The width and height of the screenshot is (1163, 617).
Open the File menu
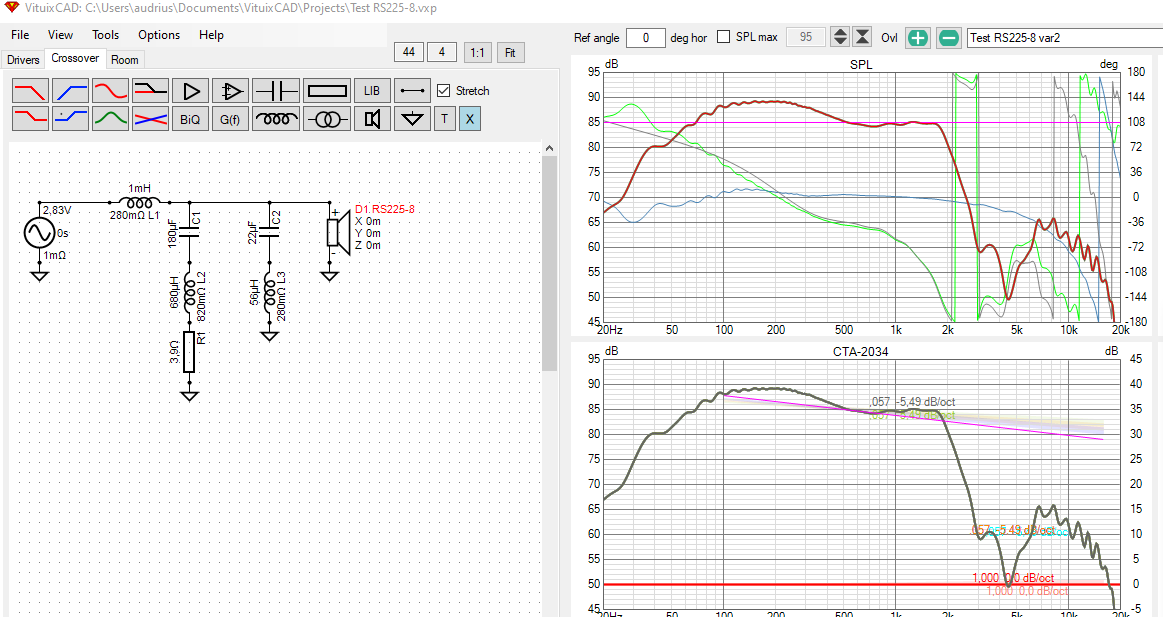point(20,35)
